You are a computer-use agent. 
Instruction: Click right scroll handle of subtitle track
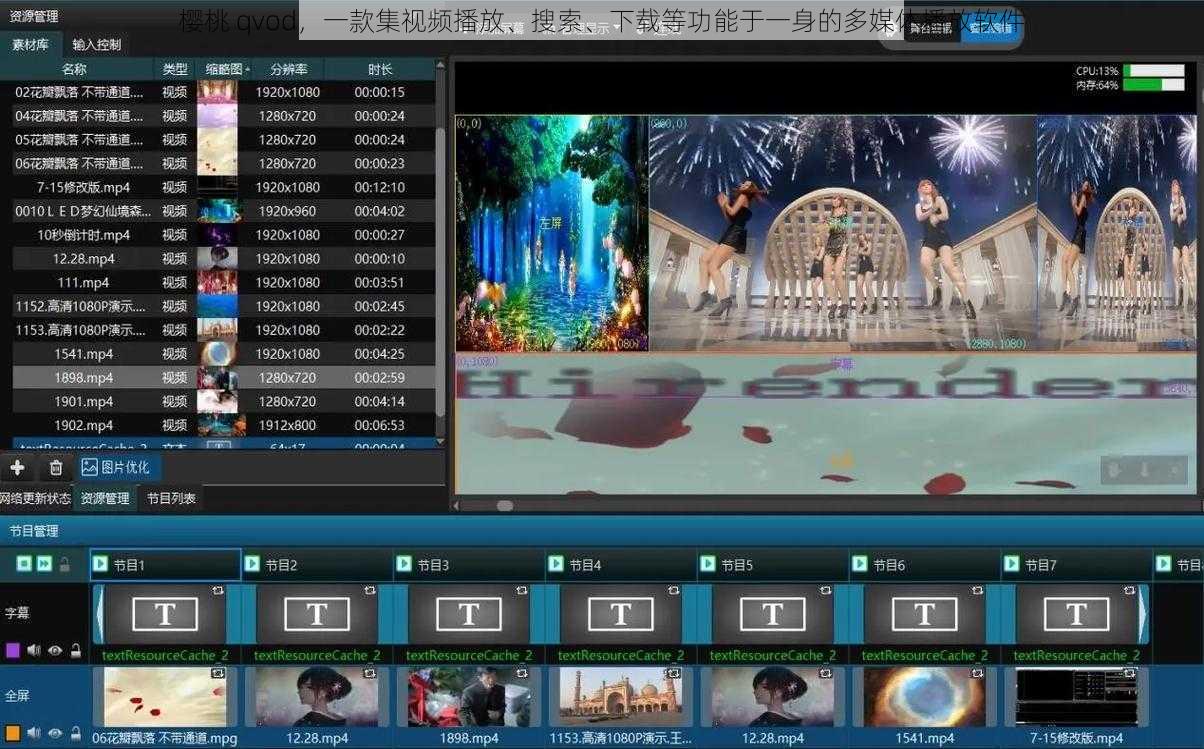(x=1144, y=614)
